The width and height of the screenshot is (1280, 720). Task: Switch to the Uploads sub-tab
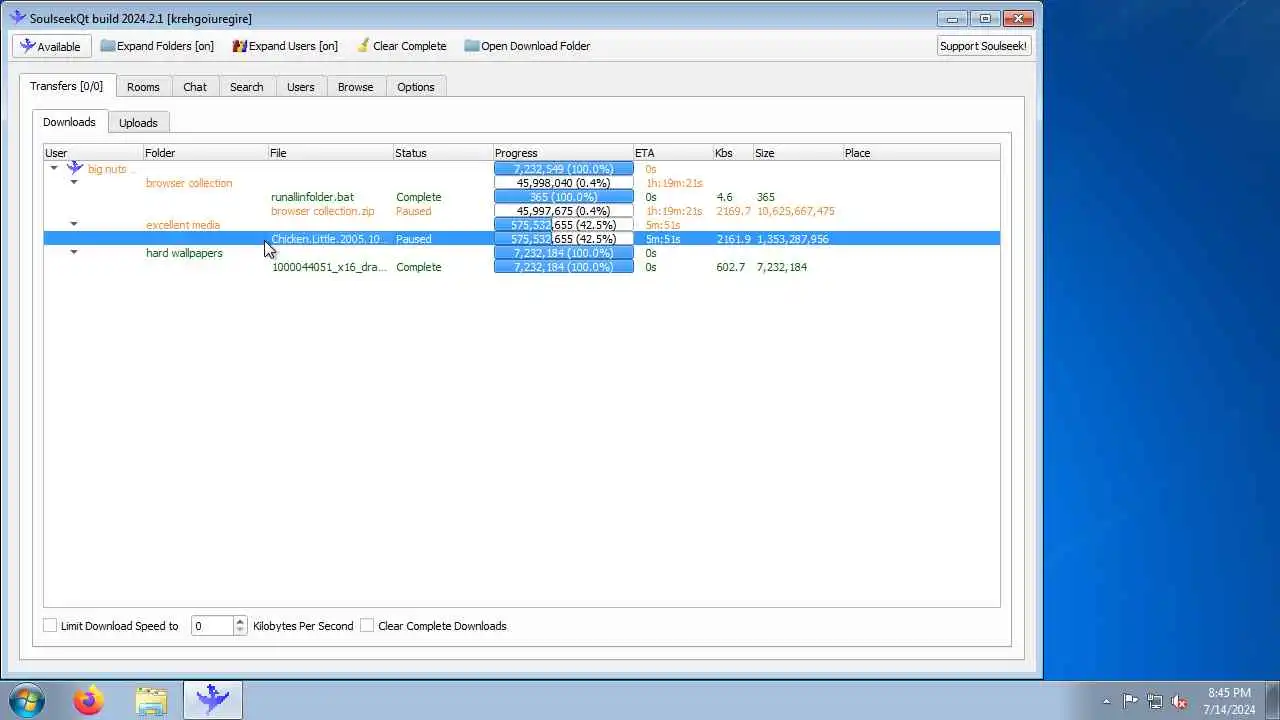(x=138, y=123)
